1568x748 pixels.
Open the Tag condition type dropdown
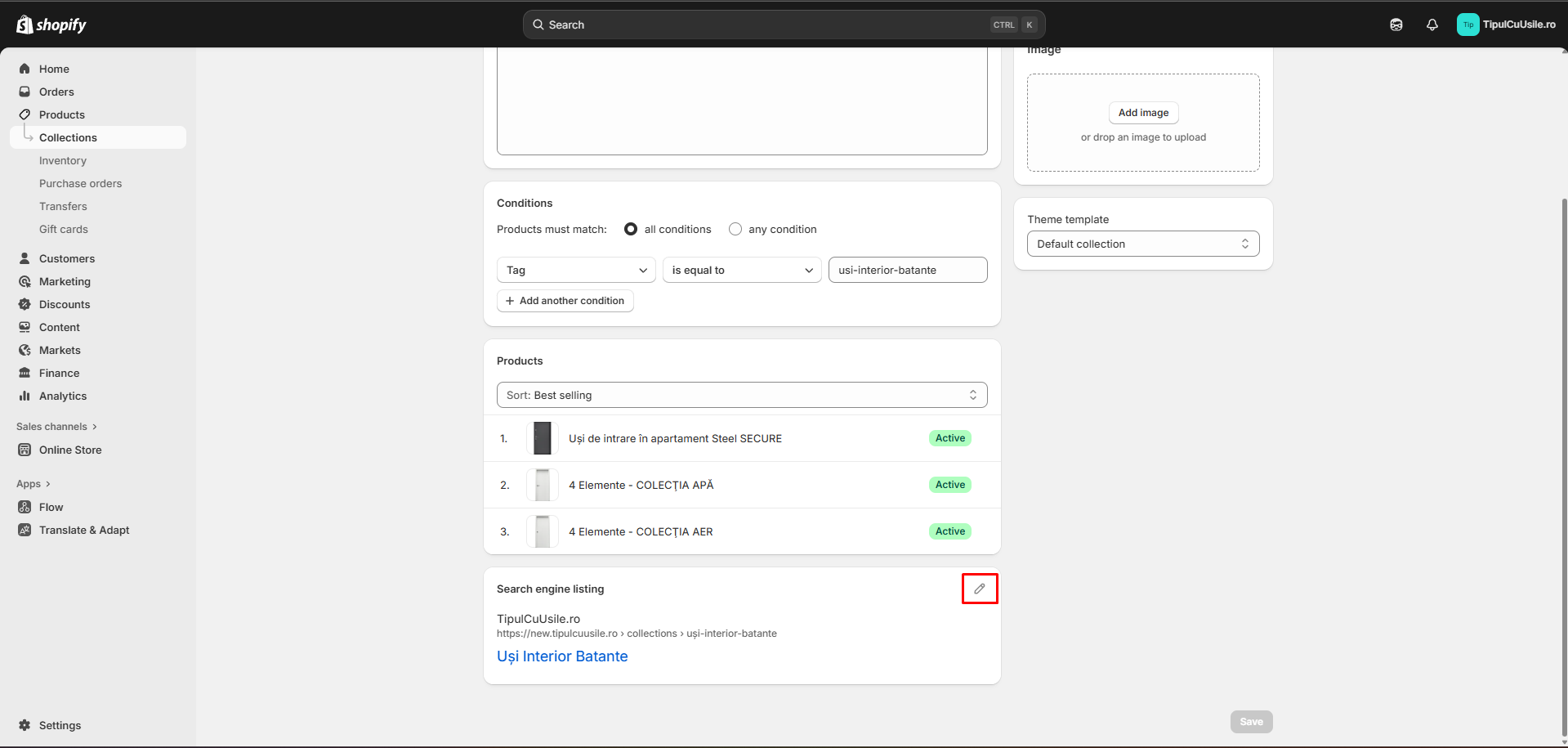click(576, 270)
